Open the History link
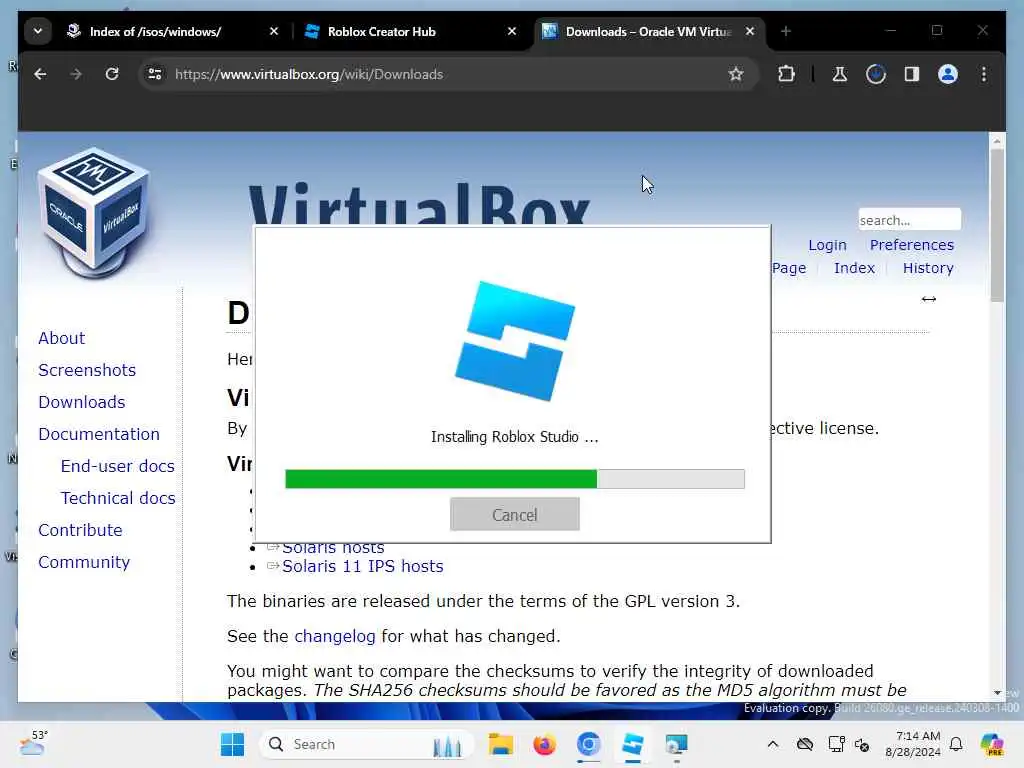The image size is (1024, 768). coord(928,268)
